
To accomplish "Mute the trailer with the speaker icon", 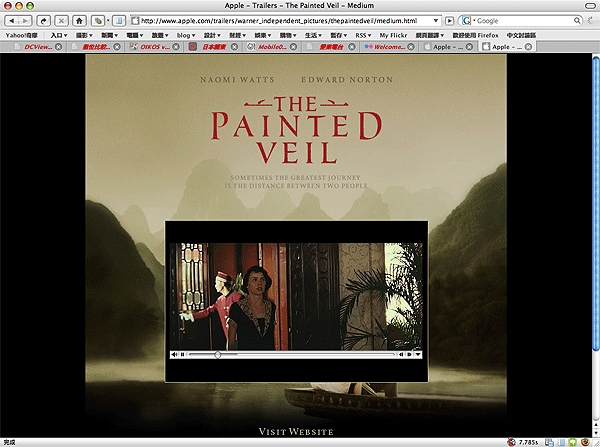I will (x=174, y=354).
